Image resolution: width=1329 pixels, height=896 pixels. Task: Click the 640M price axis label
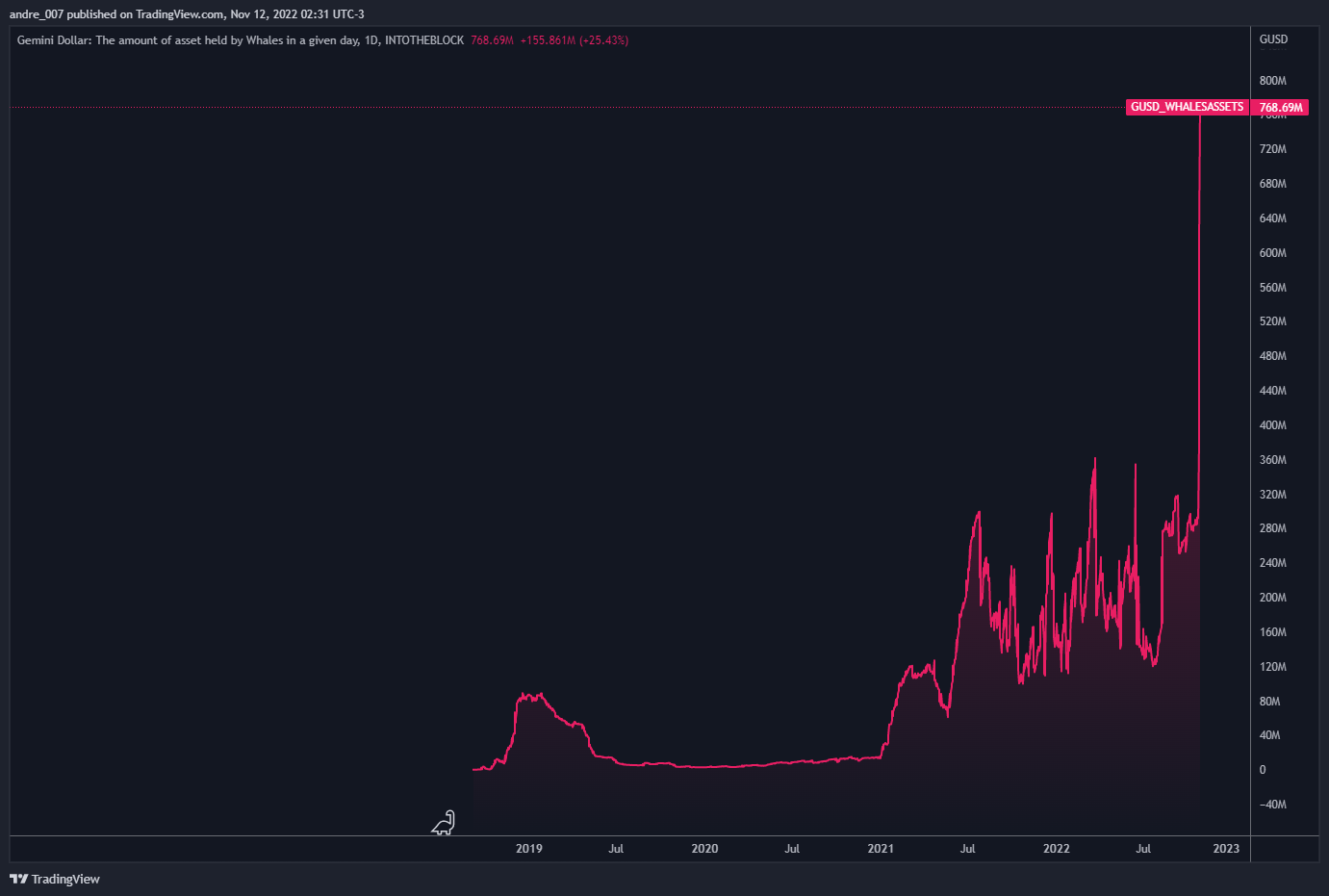tap(1272, 218)
